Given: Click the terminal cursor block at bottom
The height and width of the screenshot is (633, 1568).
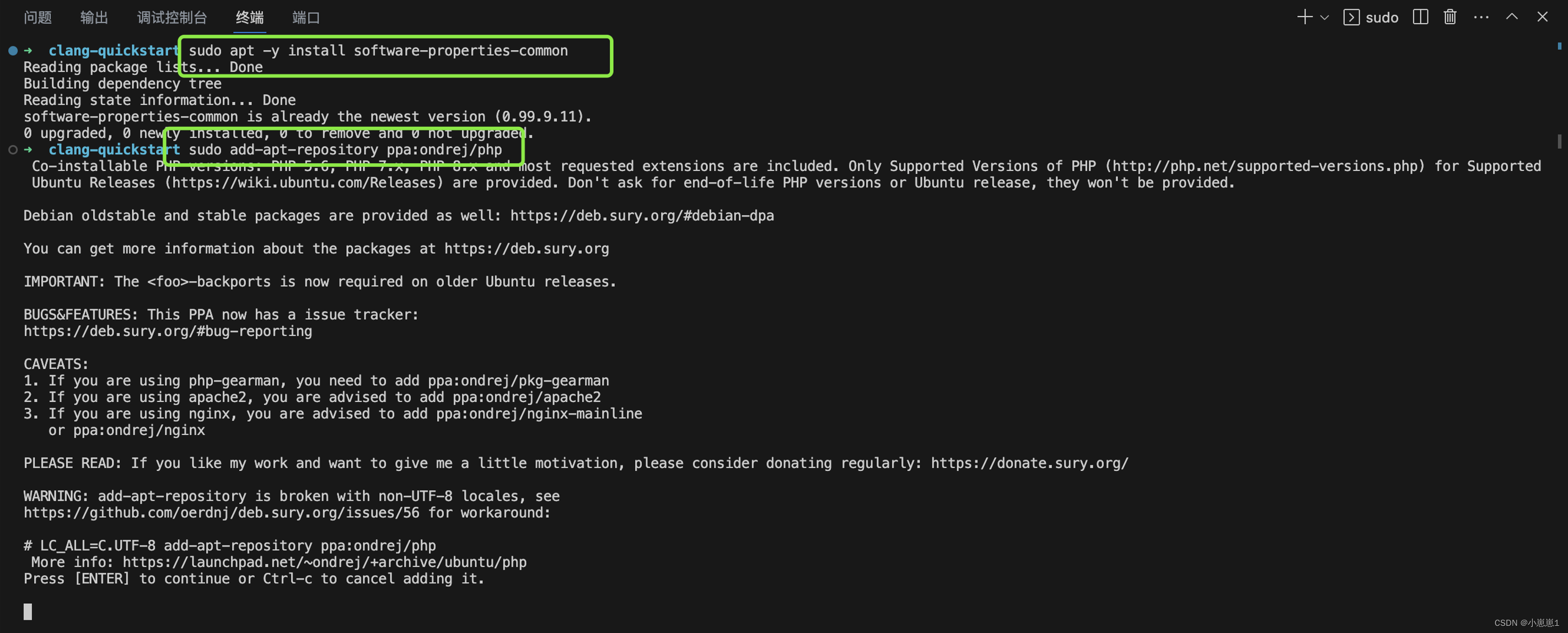Looking at the screenshot, I should (28, 611).
